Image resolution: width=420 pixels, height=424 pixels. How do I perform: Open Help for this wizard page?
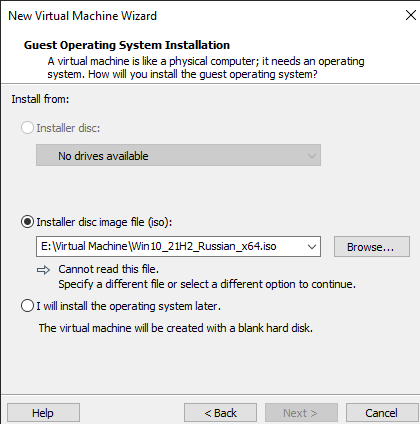(43, 413)
